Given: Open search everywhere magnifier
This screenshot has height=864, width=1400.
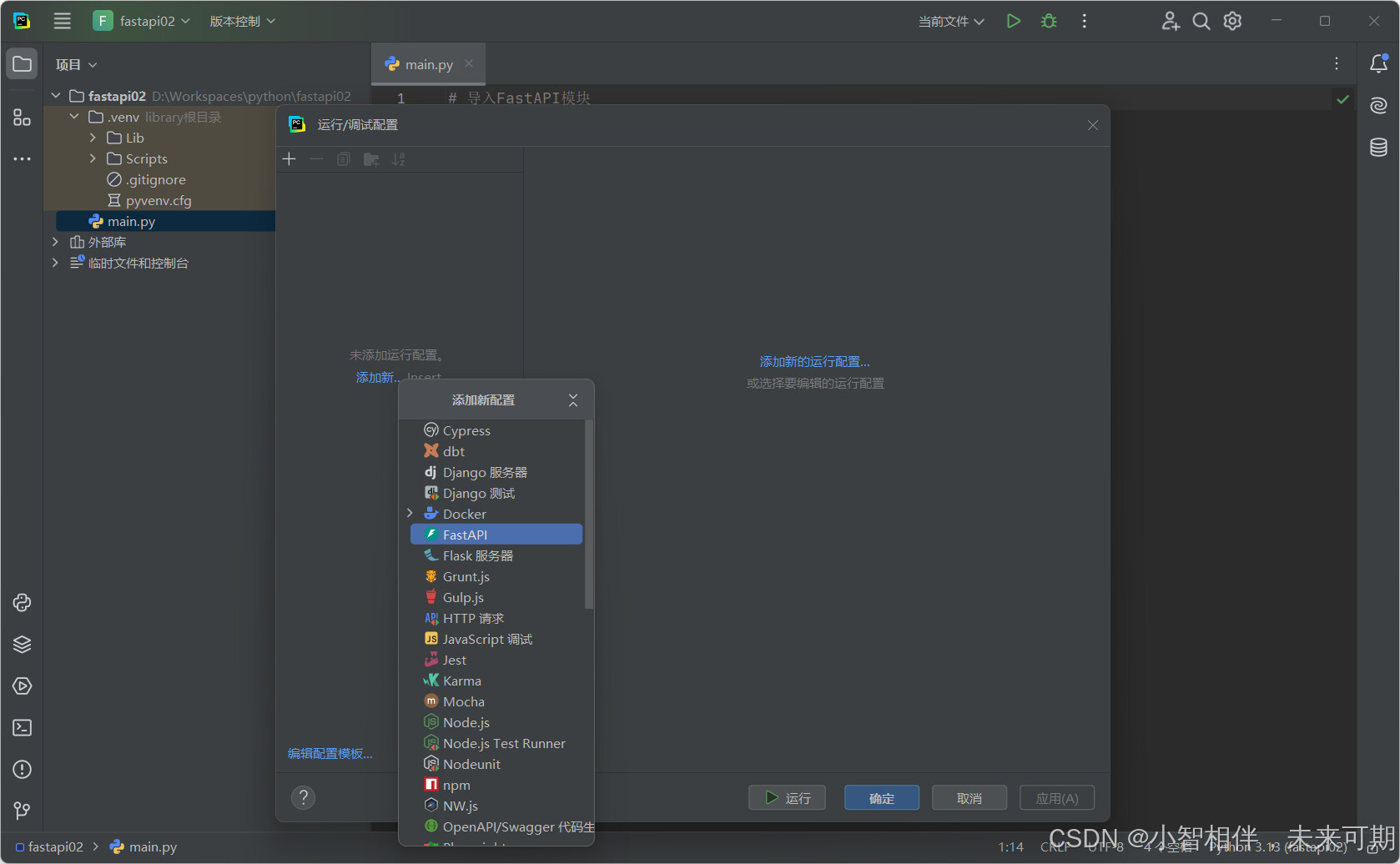Looking at the screenshot, I should (1201, 21).
